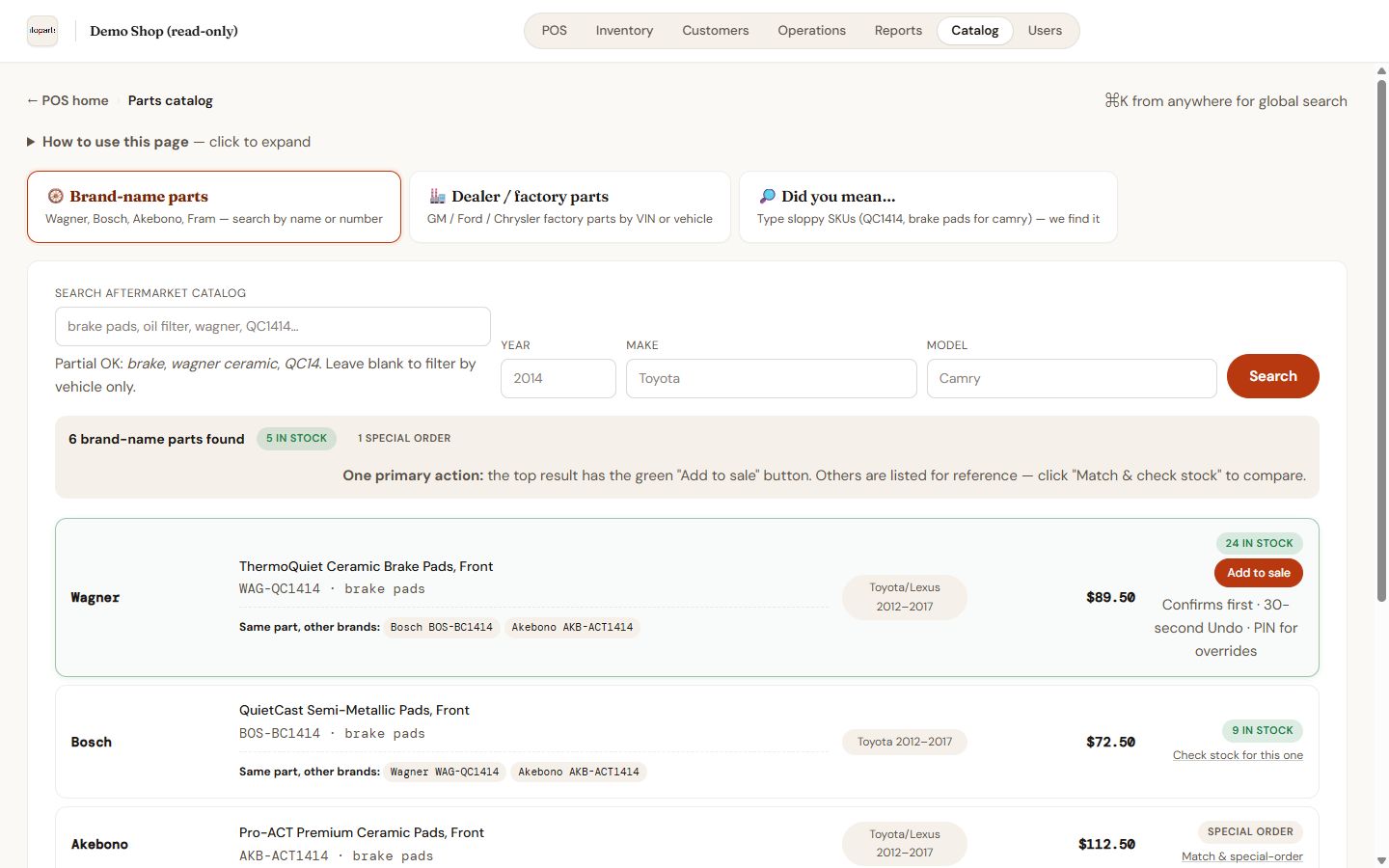The width and height of the screenshot is (1389, 868).
Task: Click the 6 brand-name parts found text
Action: click(x=156, y=439)
